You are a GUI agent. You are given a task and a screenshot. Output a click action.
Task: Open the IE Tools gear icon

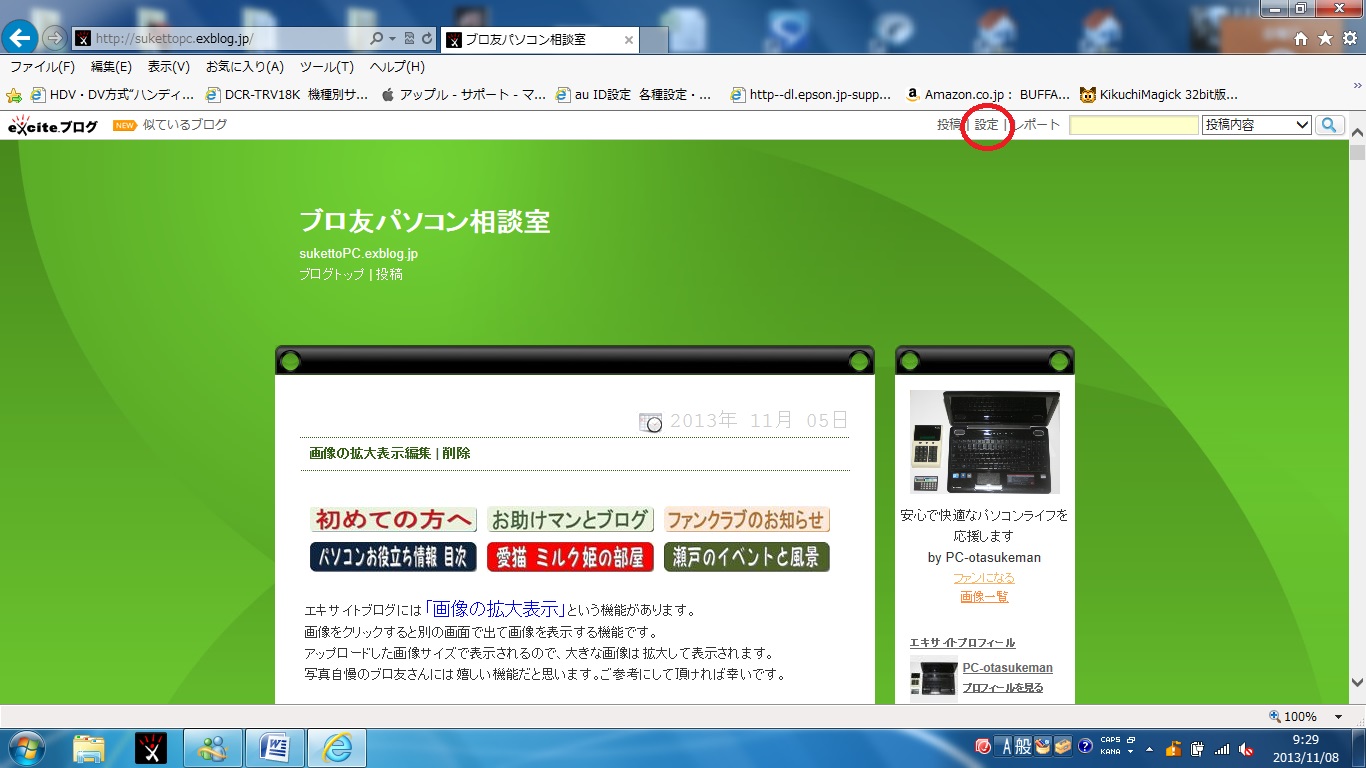[x=1349, y=39]
